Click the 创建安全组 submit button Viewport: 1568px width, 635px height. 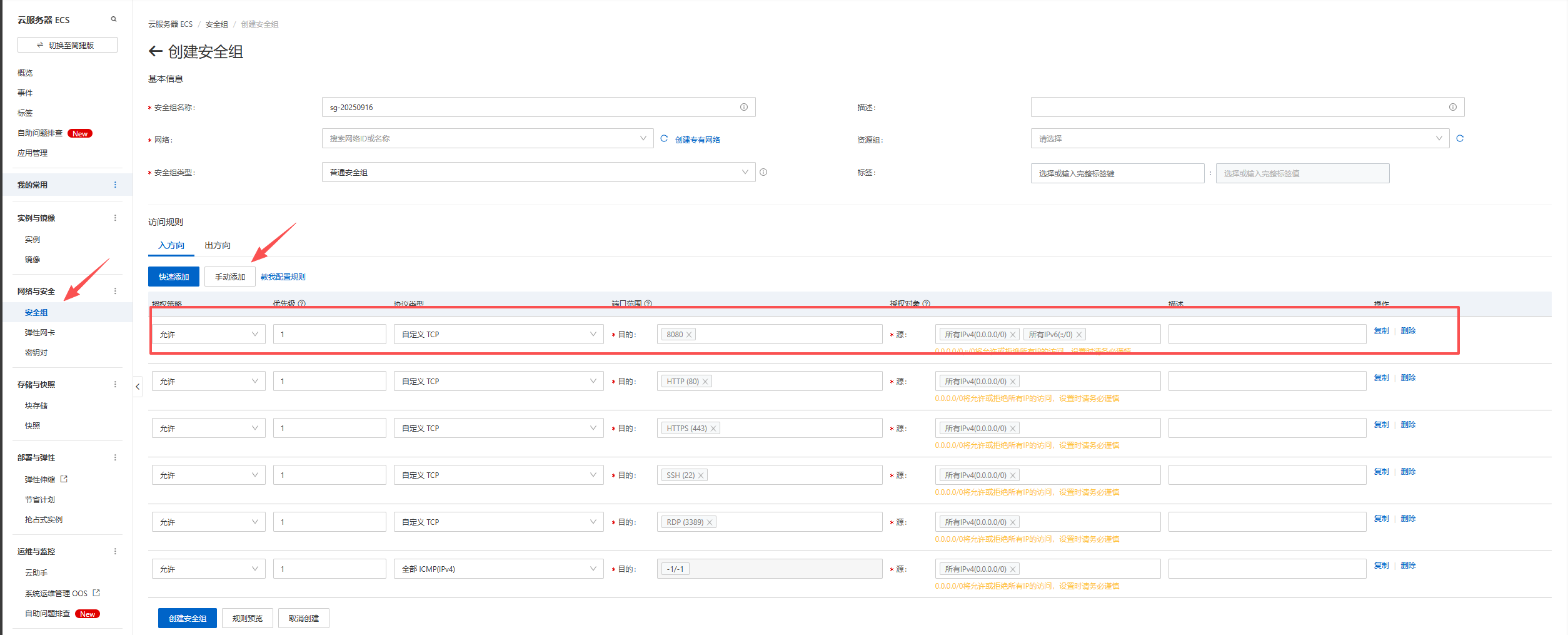tap(187, 618)
